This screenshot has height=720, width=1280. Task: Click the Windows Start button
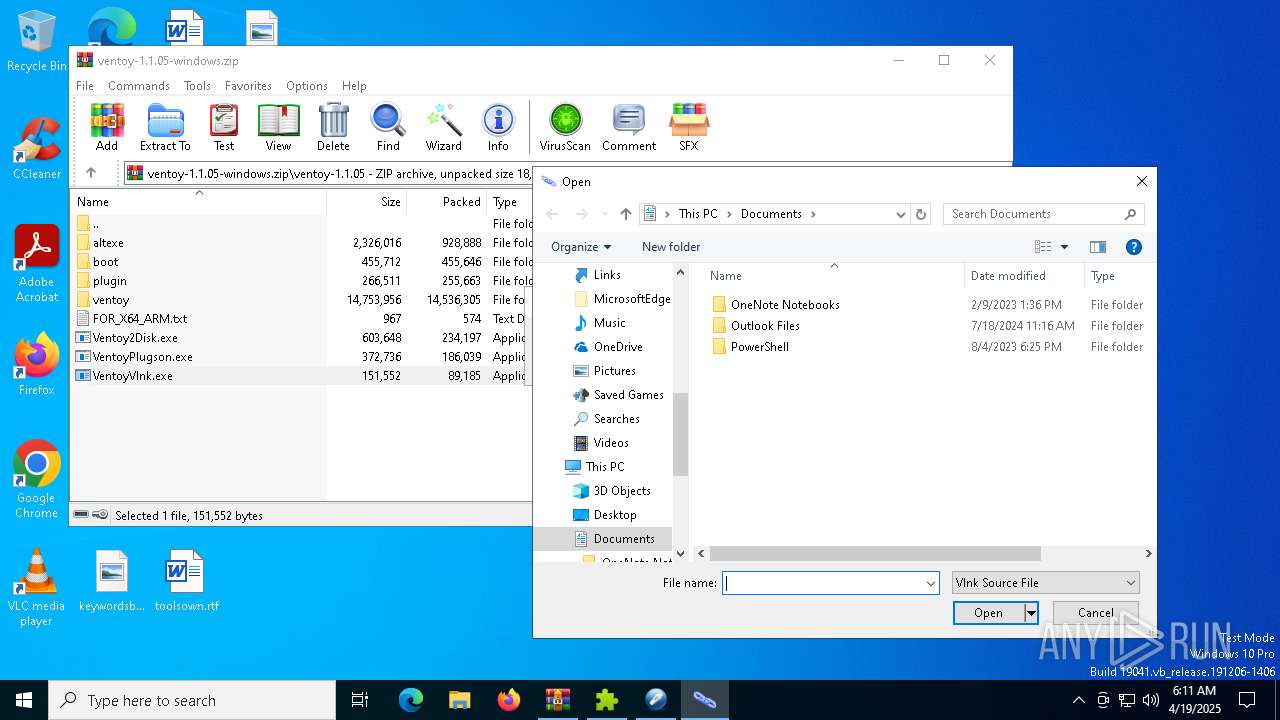point(24,700)
